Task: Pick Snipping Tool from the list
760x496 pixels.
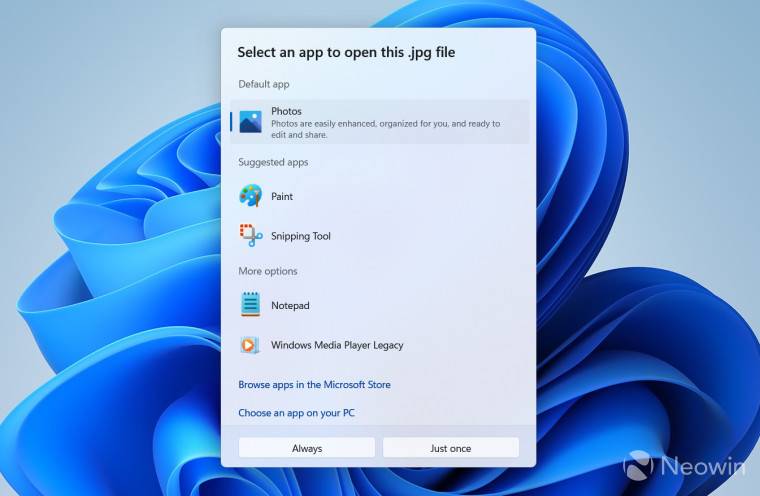Action: pyautogui.click(x=301, y=236)
